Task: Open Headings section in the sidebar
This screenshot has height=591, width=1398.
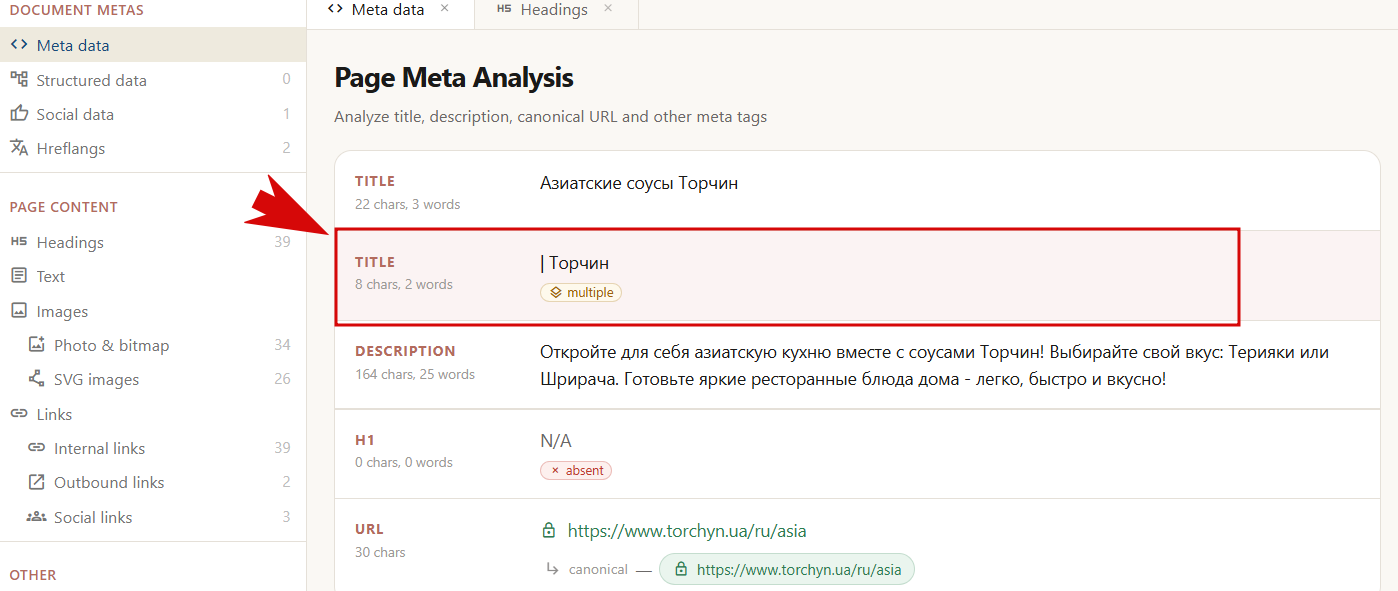Action: point(153,242)
